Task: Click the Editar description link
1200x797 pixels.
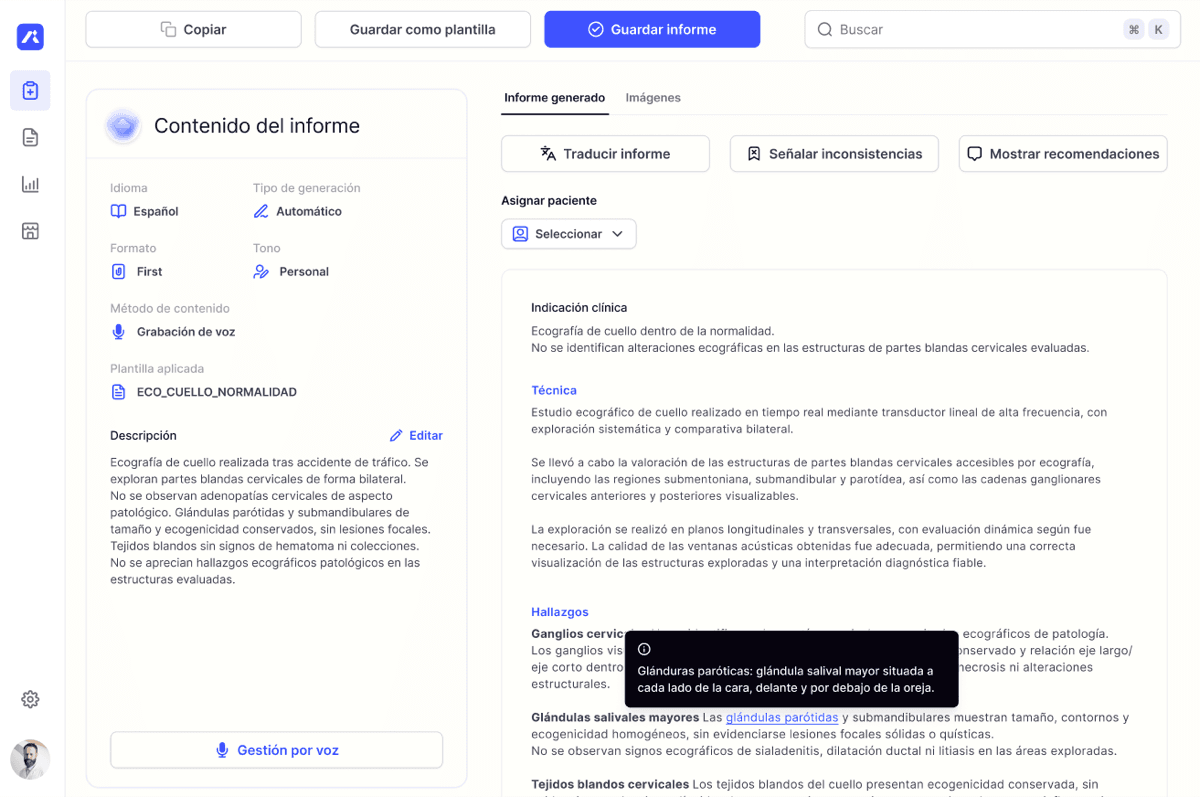Action: 416,436
